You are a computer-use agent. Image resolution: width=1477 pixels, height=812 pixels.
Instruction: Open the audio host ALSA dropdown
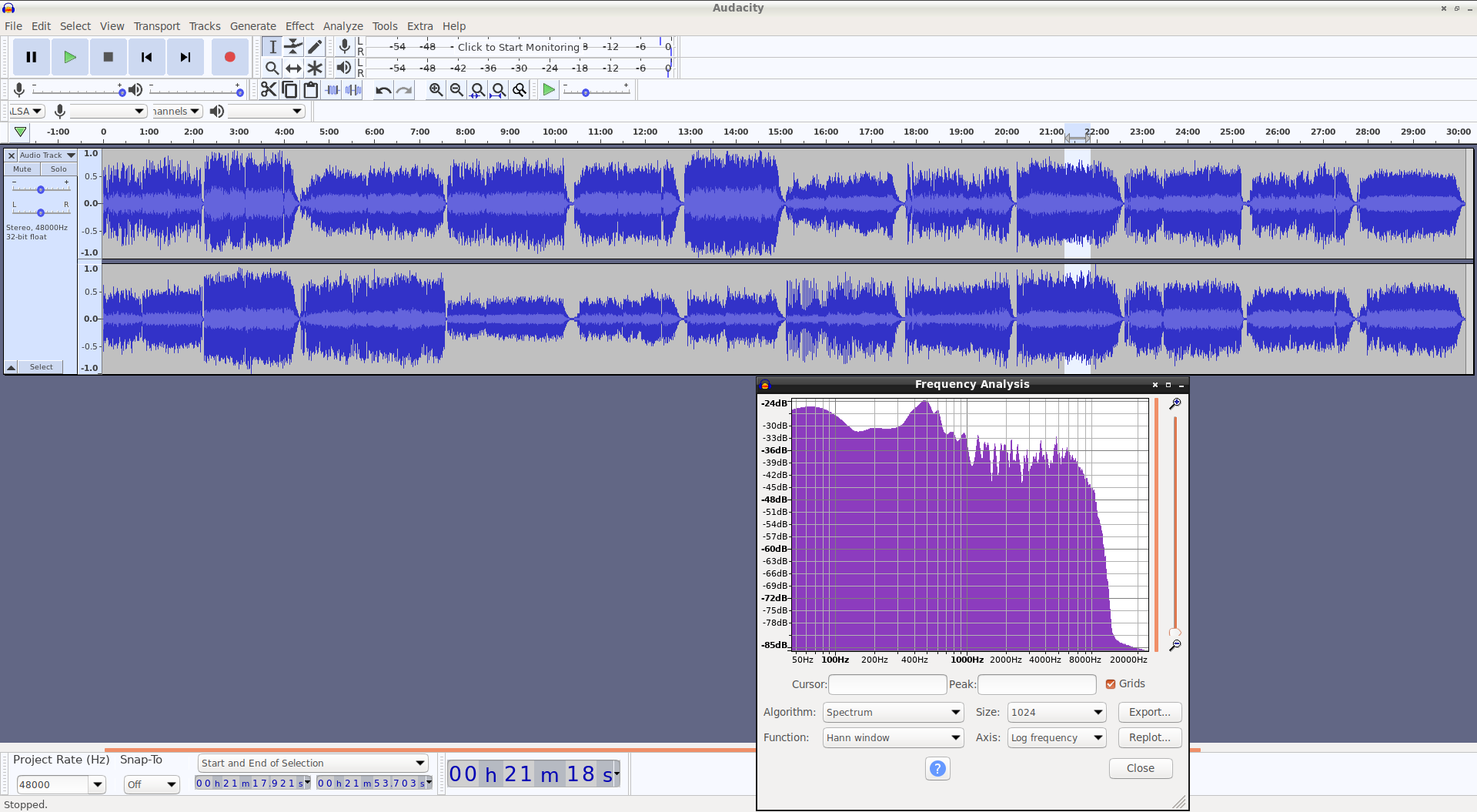click(x=27, y=112)
